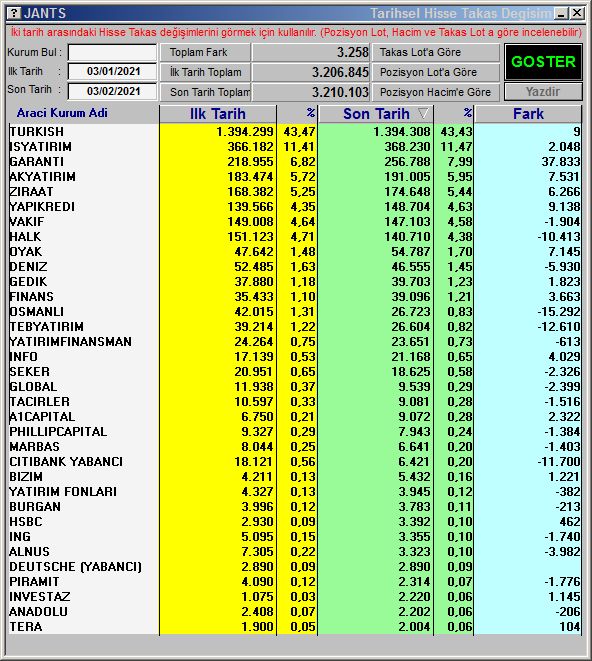Select the OSMANLI row
This screenshot has width=592, height=661.
(x=295, y=312)
